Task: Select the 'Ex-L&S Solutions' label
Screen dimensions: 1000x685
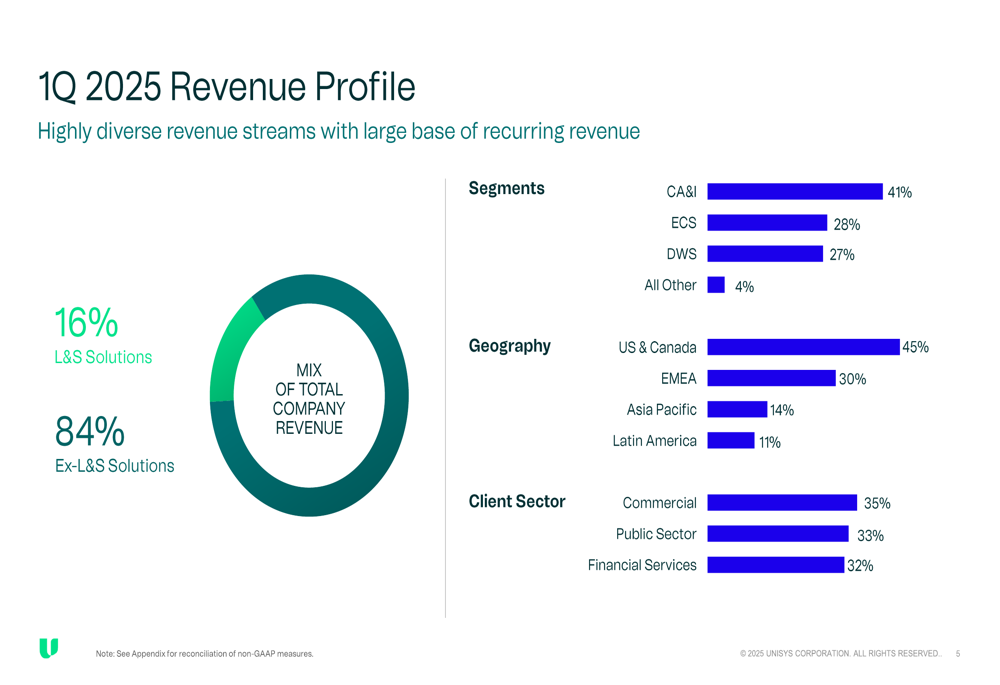Action: click(x=114, y=466)
